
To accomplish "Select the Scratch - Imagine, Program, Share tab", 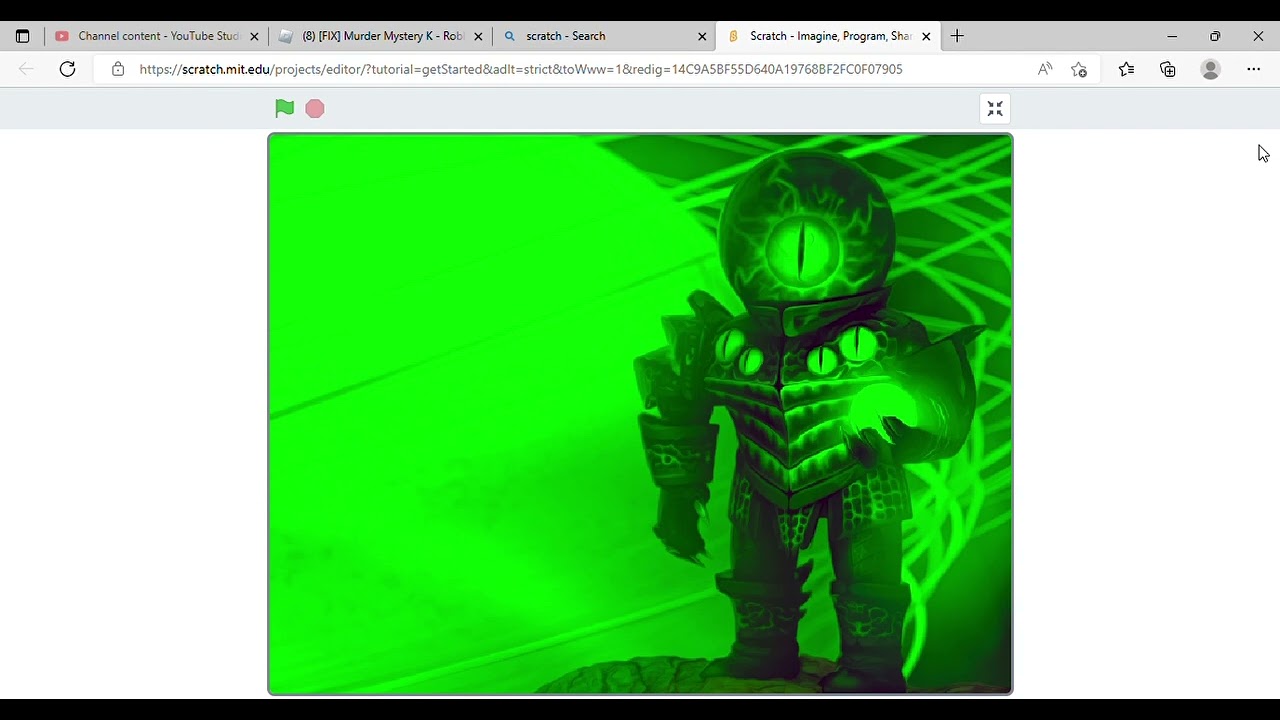I will [829, 36].
